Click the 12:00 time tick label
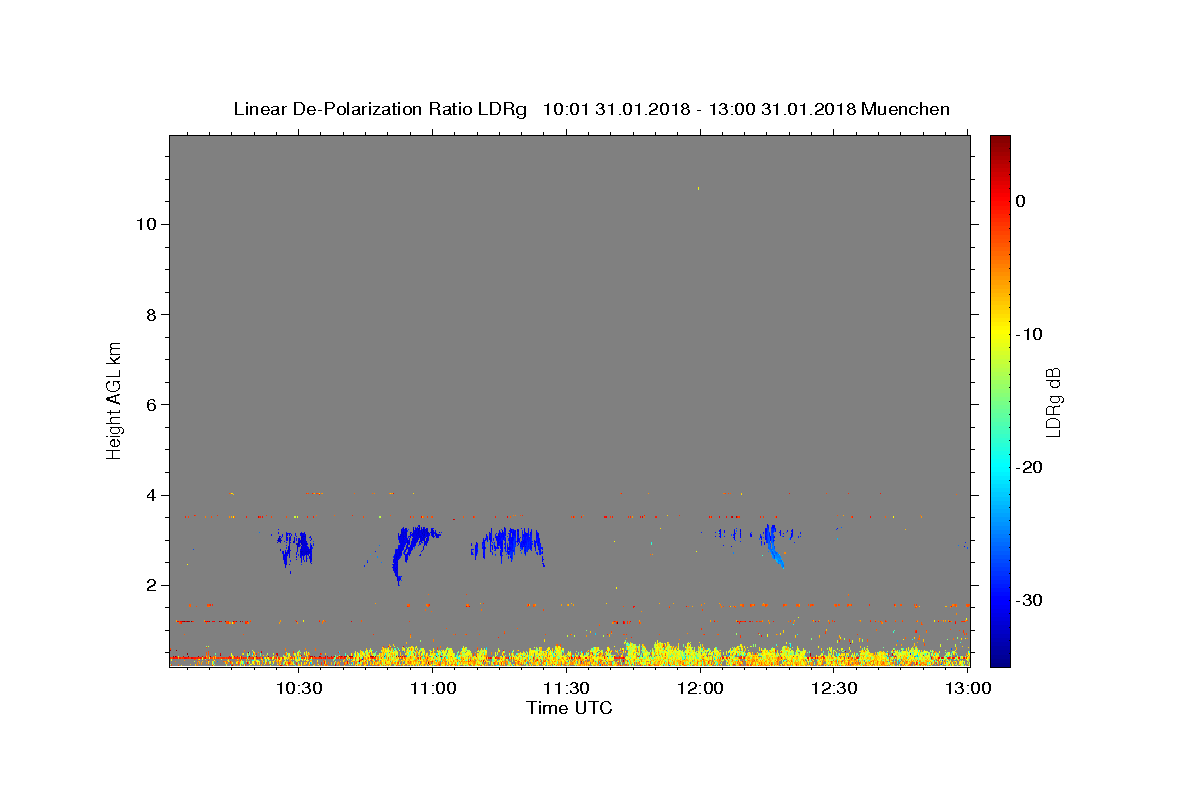The height and width of the screenshot is (800, 1200). coord(700,688)
